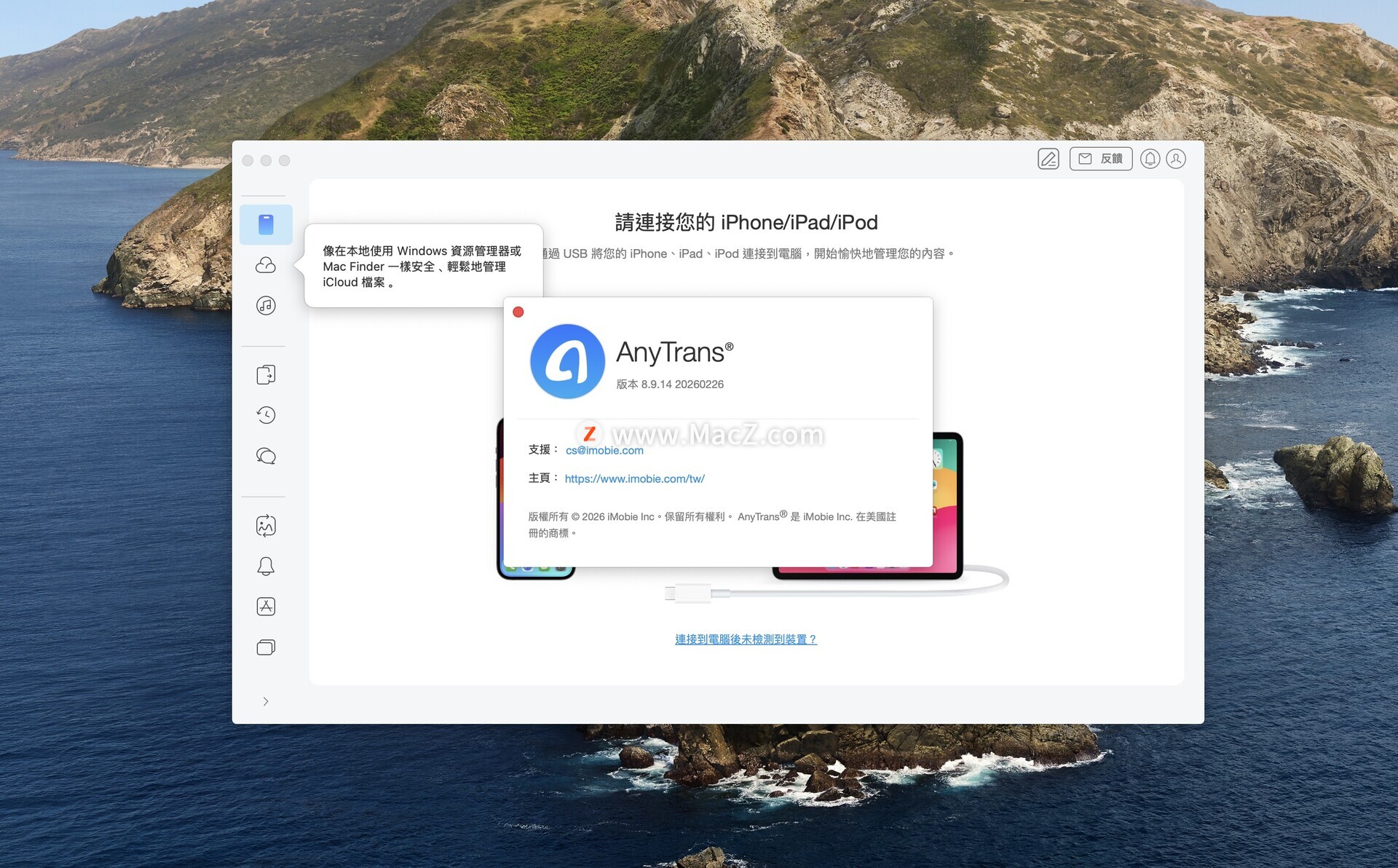Open the App Downloader sidebar icon
This screenshot has height=868, width=1398.
pos(266,607)
